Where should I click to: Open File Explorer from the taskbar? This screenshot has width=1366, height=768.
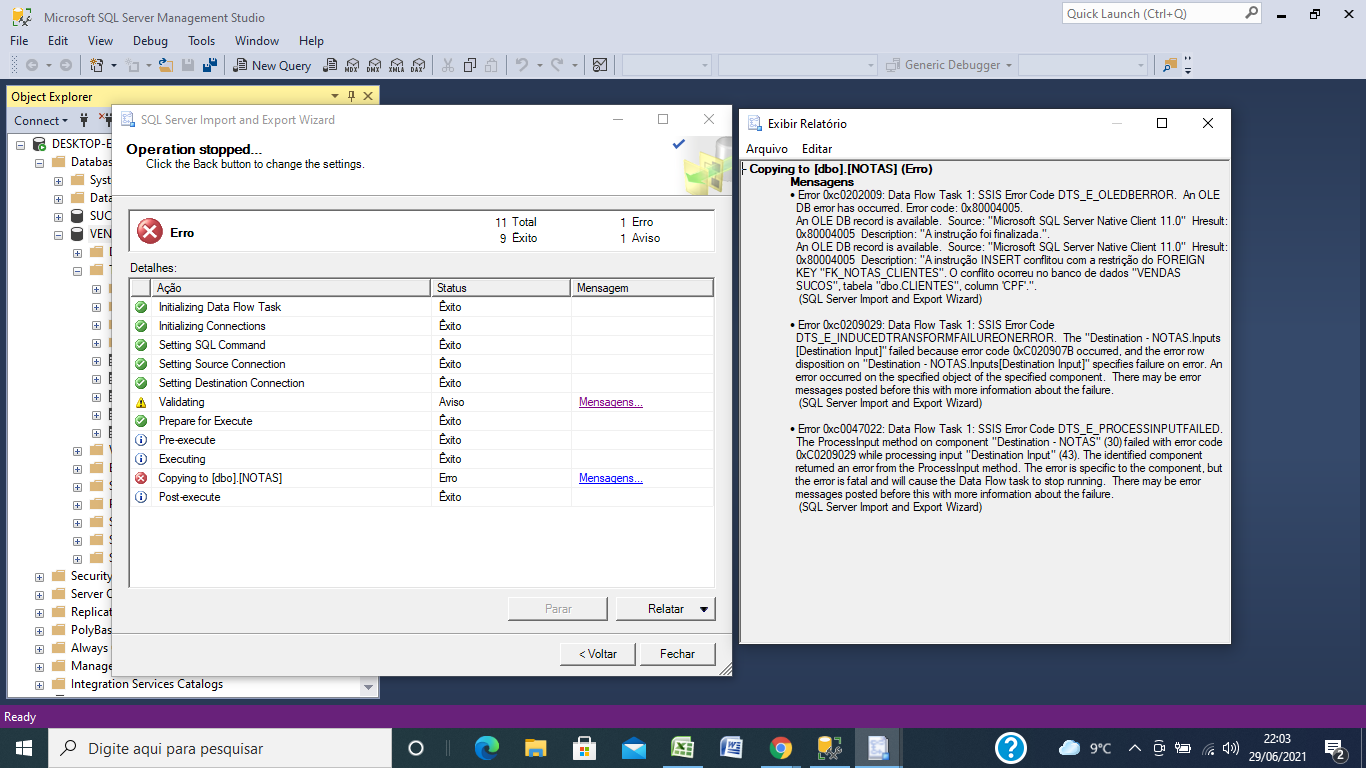[536, 748]
